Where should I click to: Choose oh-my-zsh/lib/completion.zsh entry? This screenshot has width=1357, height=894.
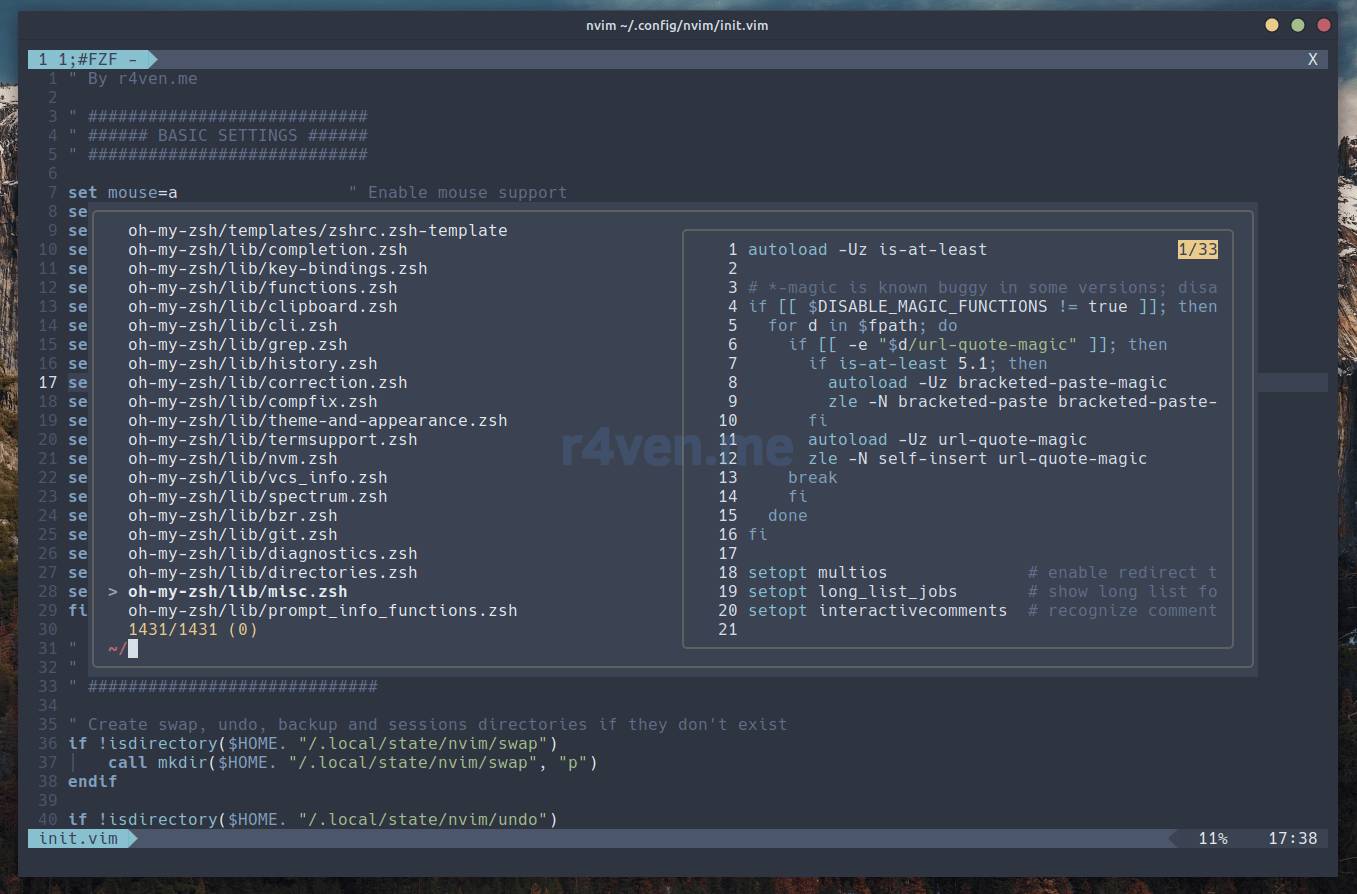coord(267,249)
